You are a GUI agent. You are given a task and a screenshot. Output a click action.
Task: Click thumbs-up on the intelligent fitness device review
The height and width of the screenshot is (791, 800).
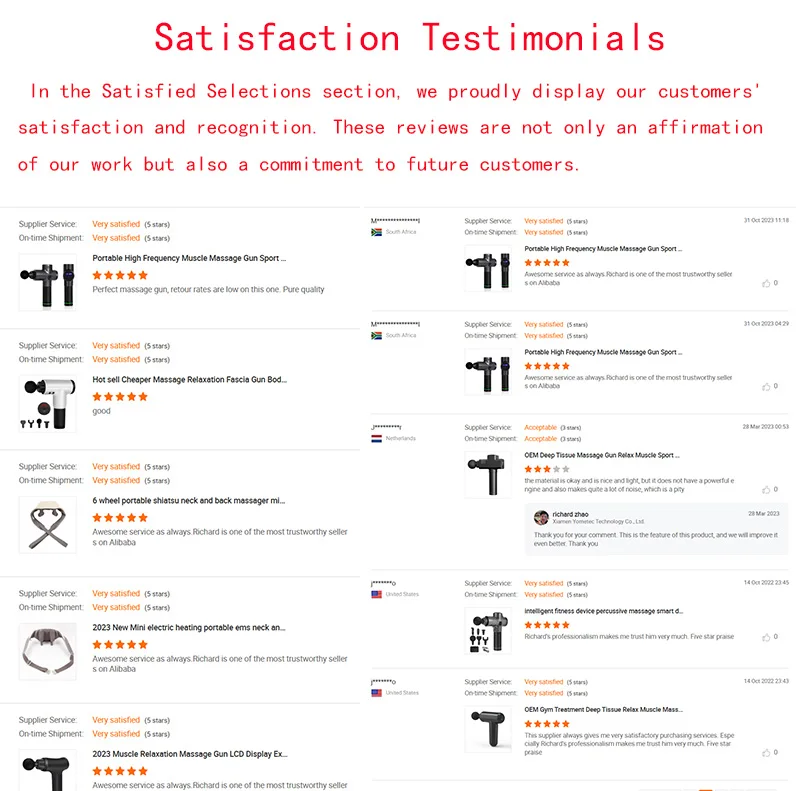pos(766,636)
